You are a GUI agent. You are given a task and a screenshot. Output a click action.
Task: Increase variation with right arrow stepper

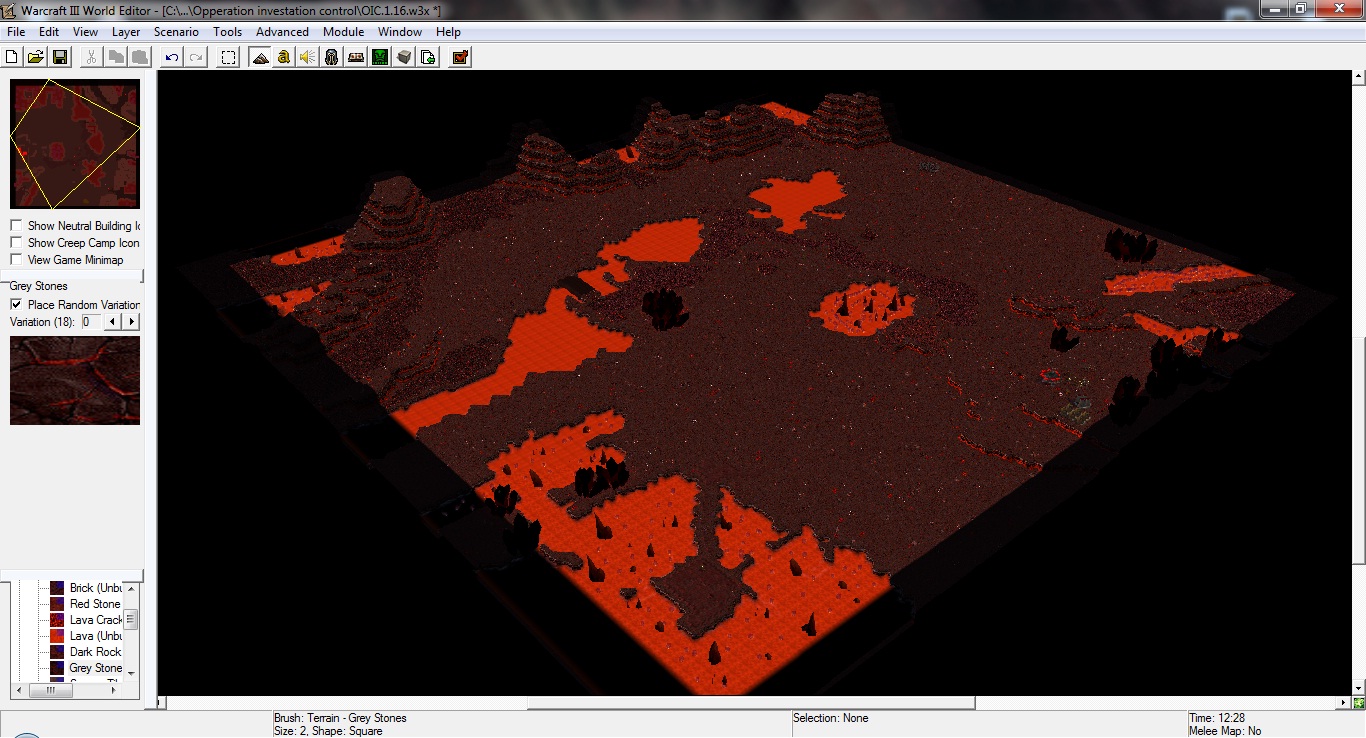tap(131, 322)
